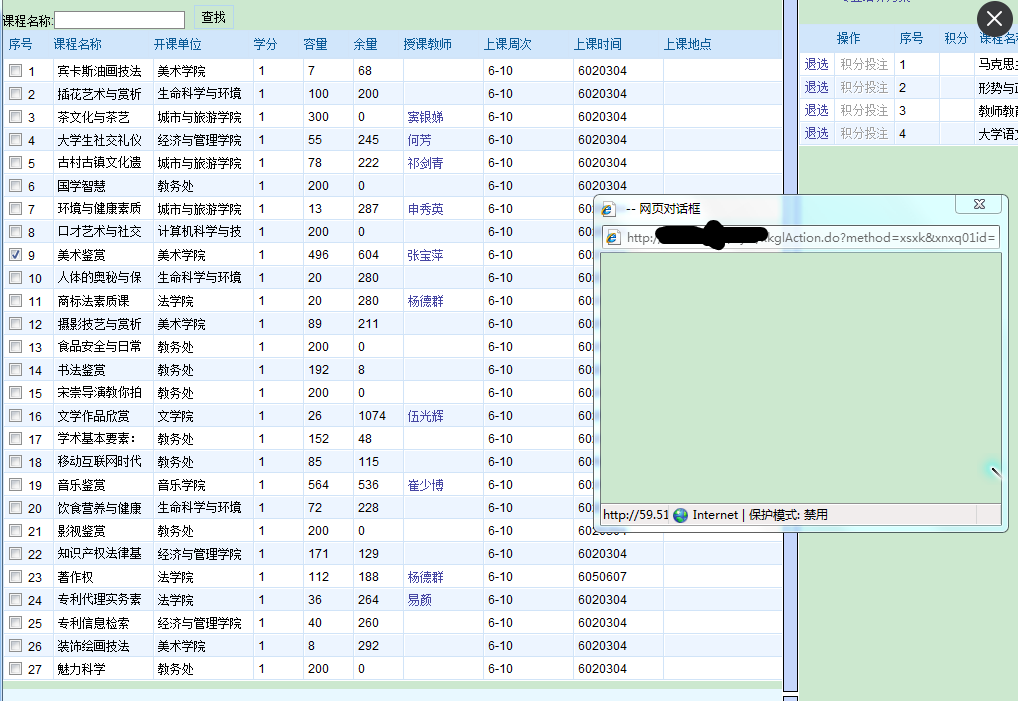Click course name 移动互联网时代

99,461
